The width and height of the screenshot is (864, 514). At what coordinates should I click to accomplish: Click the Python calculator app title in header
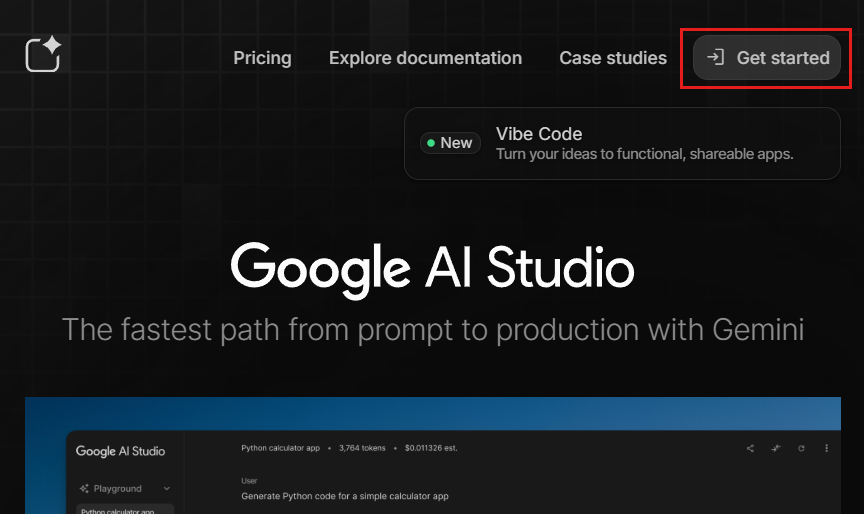[280, 448]
